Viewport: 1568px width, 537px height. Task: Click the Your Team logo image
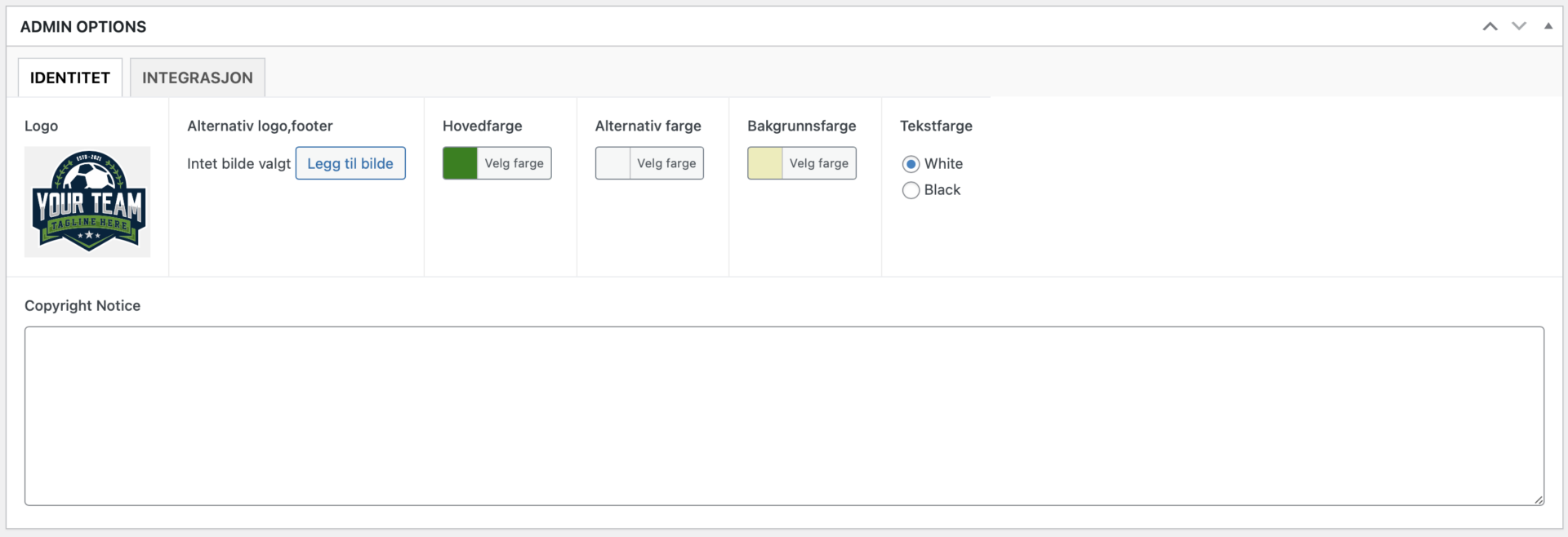click(87, 202)
